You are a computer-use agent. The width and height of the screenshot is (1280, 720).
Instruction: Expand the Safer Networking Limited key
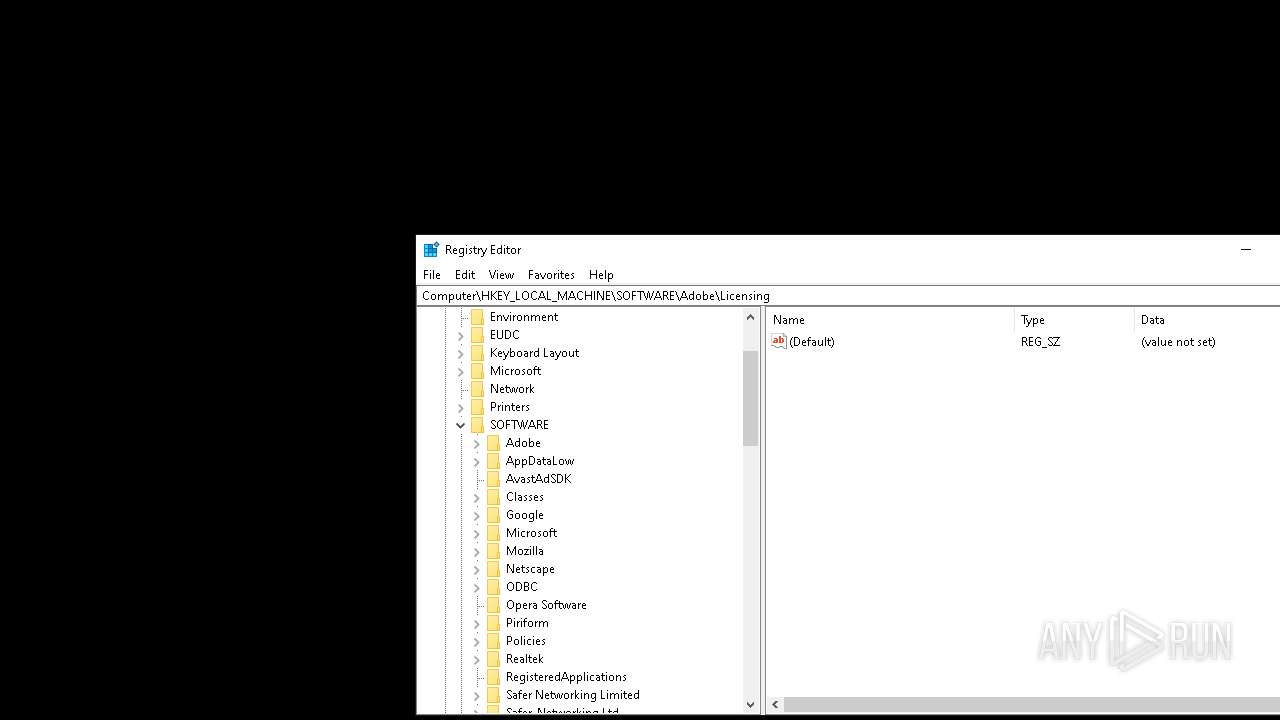[x=476, y=695]
